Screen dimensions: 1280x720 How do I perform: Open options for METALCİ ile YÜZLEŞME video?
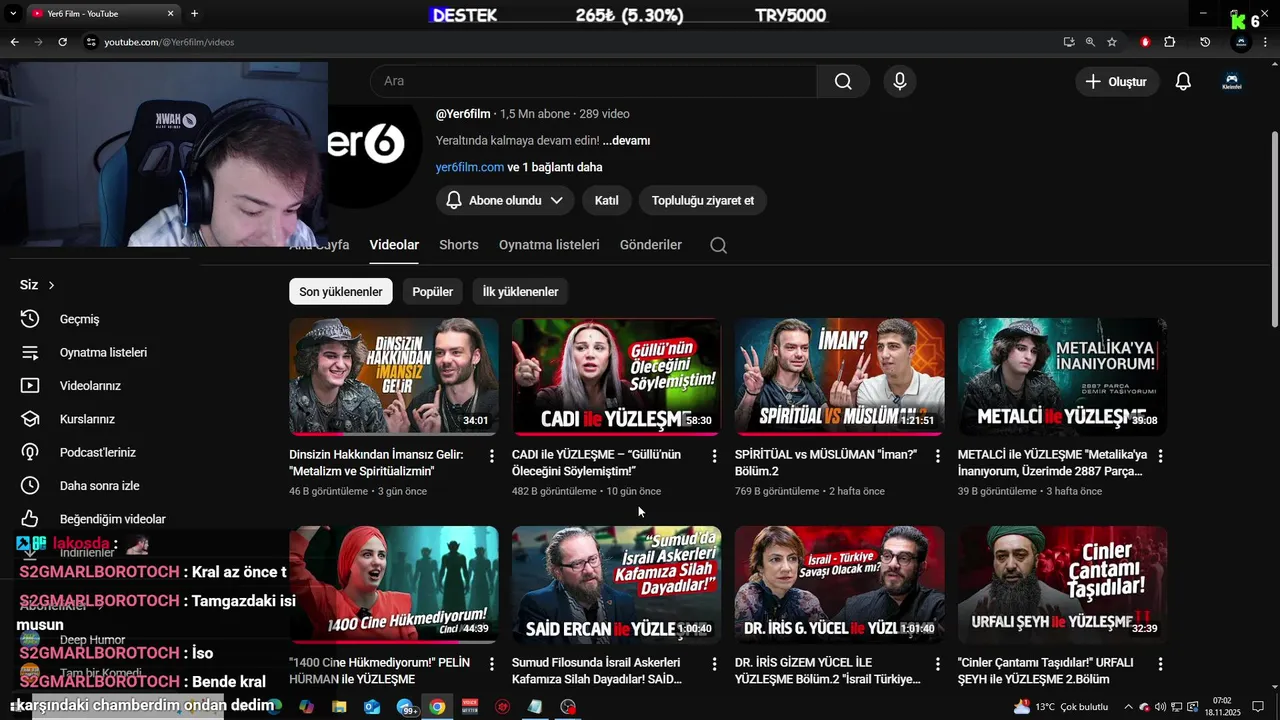pyautogui.click(x=1160, y=456)
